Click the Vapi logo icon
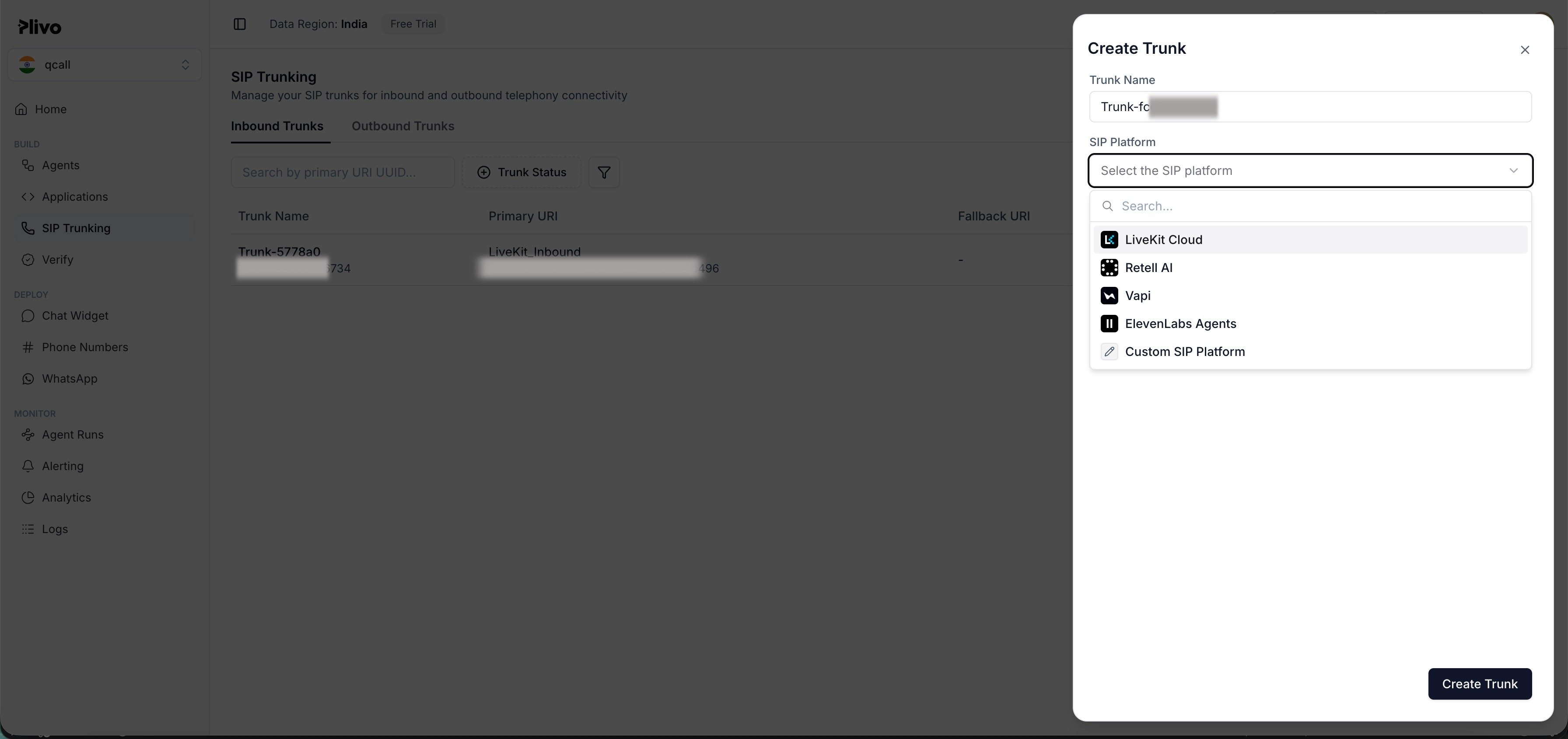This screenshot has height=739, width=1568. tap(1109, 296)
